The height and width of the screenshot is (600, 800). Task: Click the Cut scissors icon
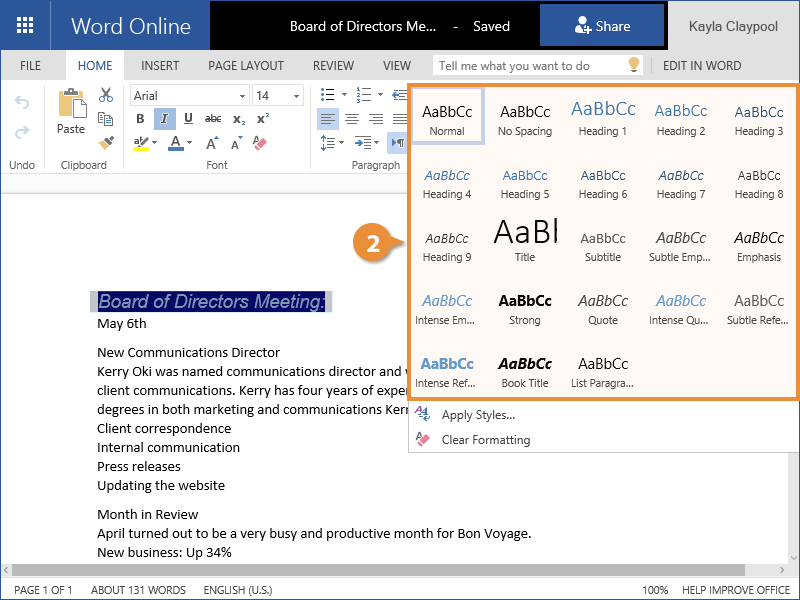pyautogui.click(x=106, y=96)
